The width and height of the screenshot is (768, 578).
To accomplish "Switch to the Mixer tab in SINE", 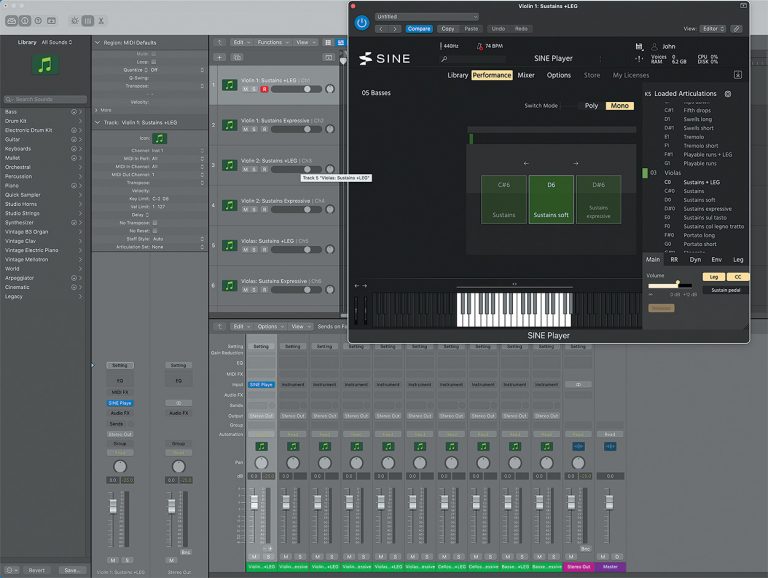I will [x=526, y=75].
